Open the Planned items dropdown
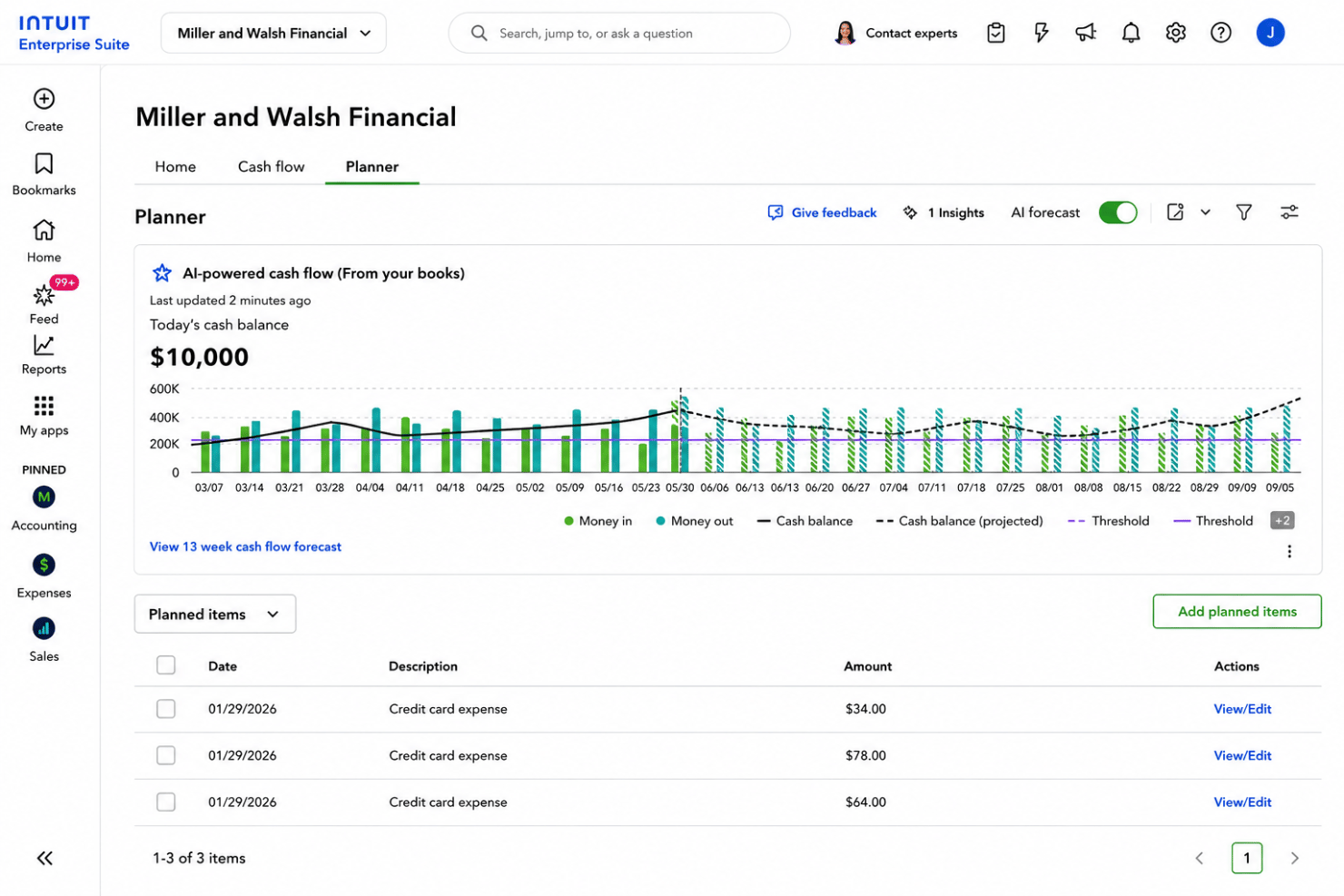 [x=215, y=614]
